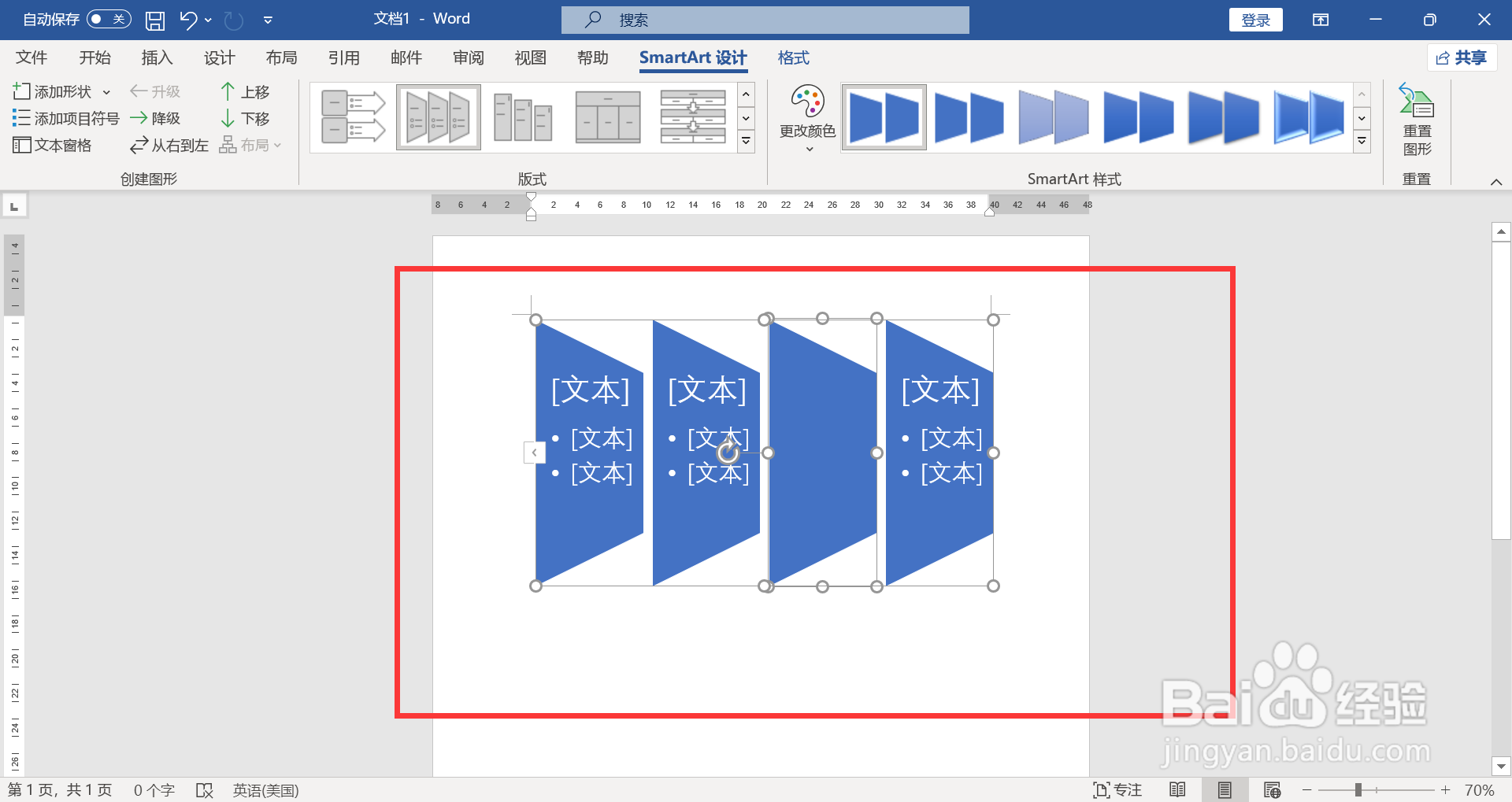The image size is (1512, 802).
Task: Click the Save disk icon
Action: [155, 20]
